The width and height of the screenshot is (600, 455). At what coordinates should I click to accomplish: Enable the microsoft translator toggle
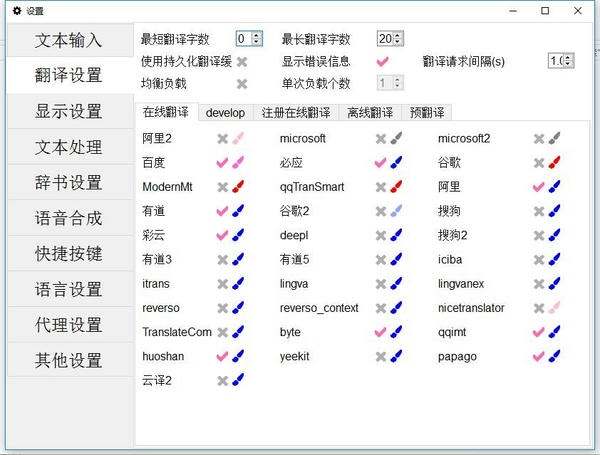(381, 139)
